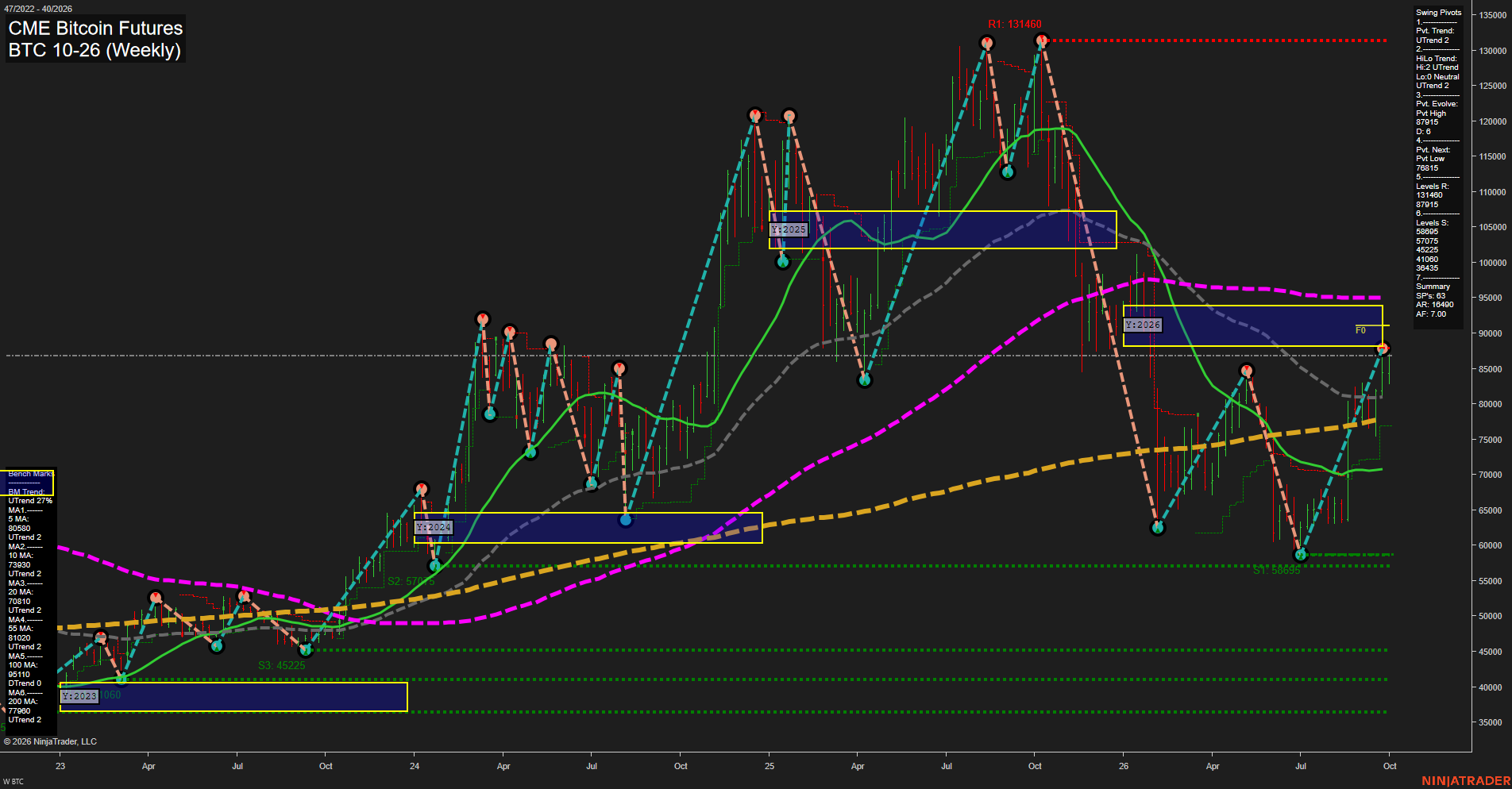Click the Bench Marks panel header

point(31,474)
